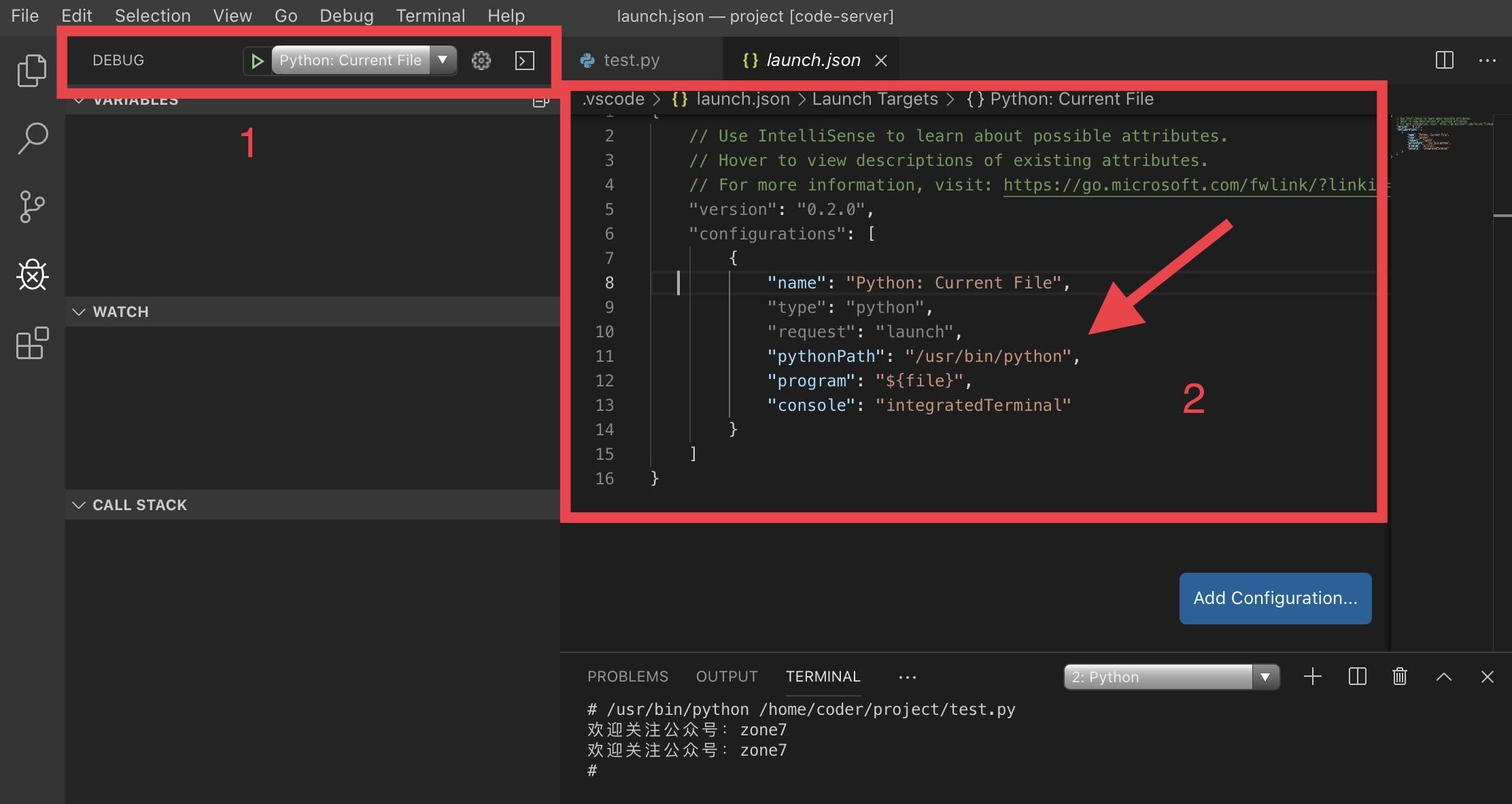Open the 2: Python terminal selector
The image size is (1512, 804).
[x=1171, y=677]
